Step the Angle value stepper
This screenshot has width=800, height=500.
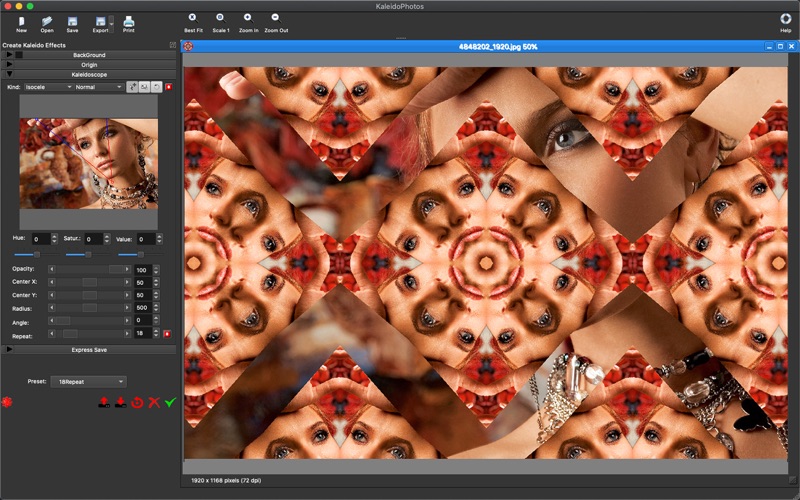pos(156,320)
